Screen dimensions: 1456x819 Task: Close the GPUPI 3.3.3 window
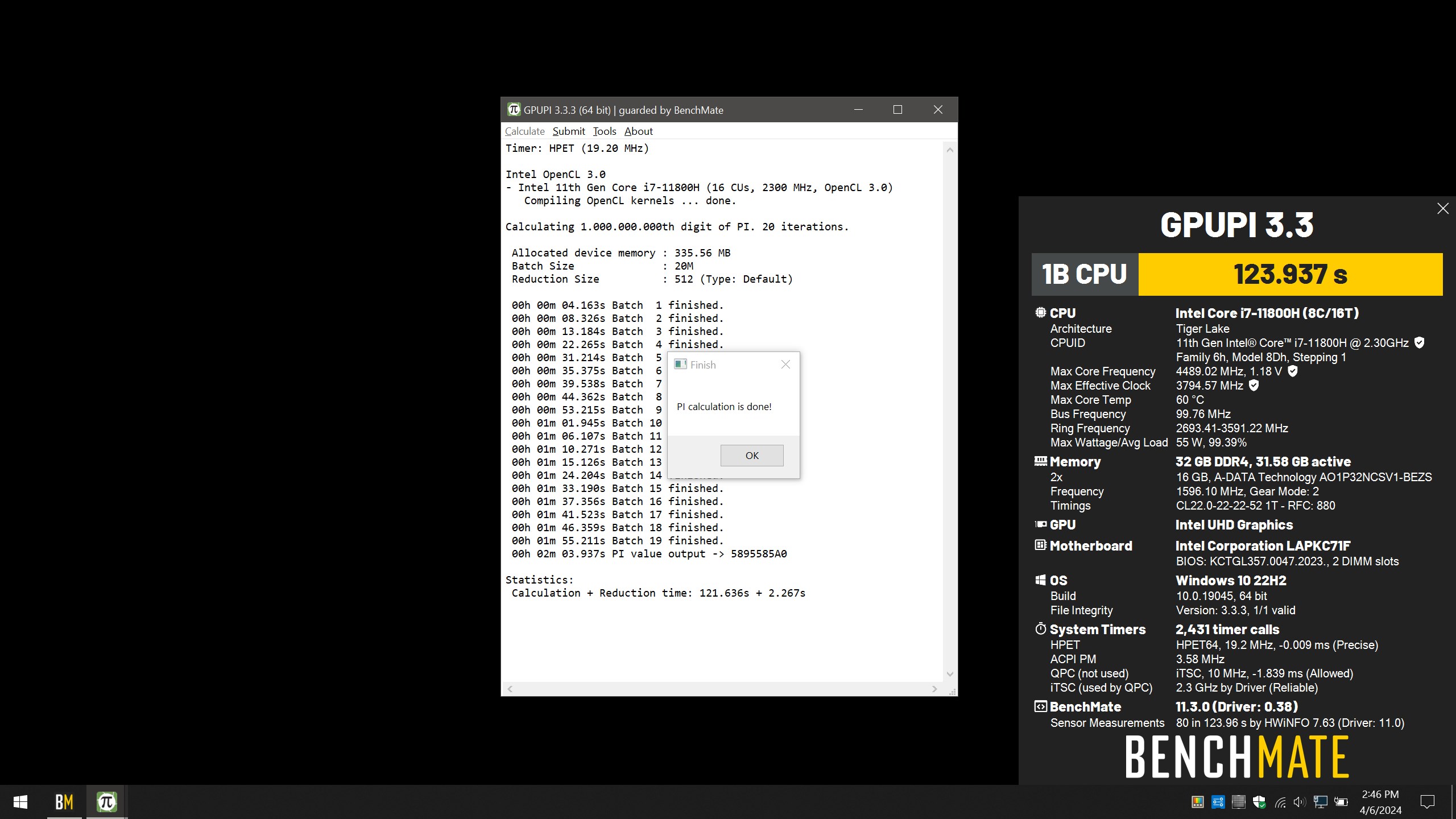coord(938,110)
